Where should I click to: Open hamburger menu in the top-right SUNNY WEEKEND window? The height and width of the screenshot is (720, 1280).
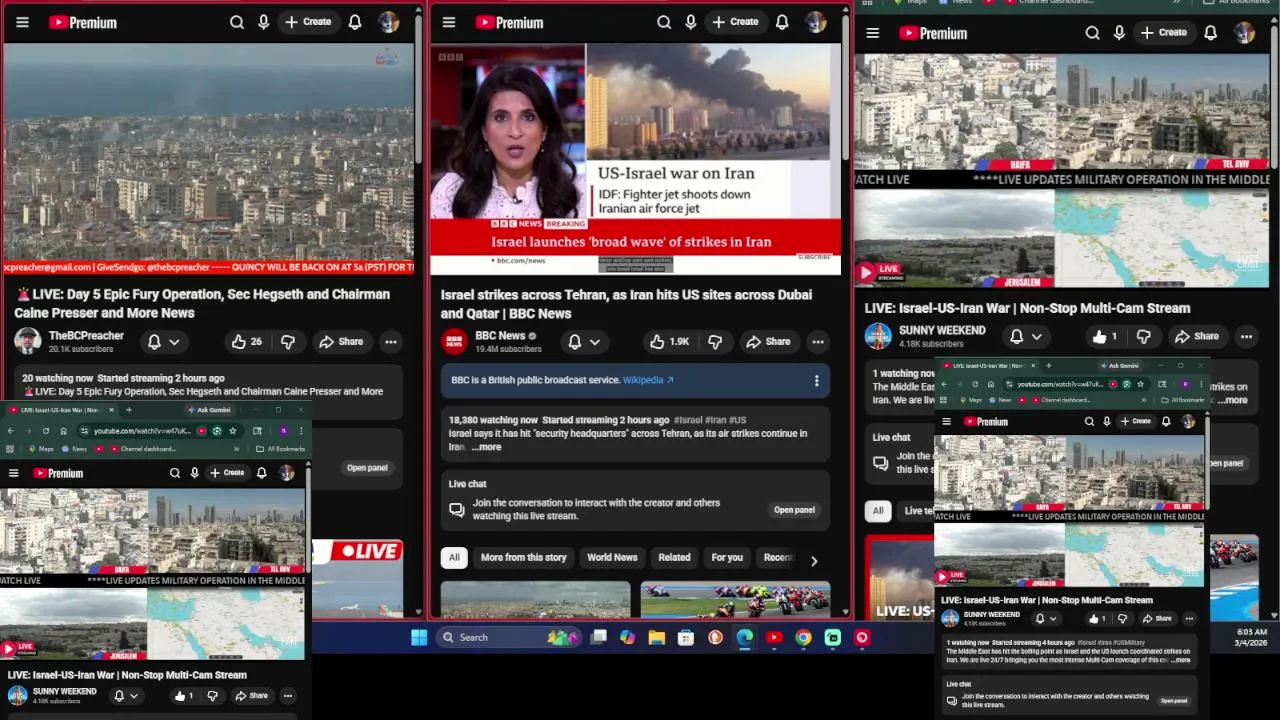point(873,33)
